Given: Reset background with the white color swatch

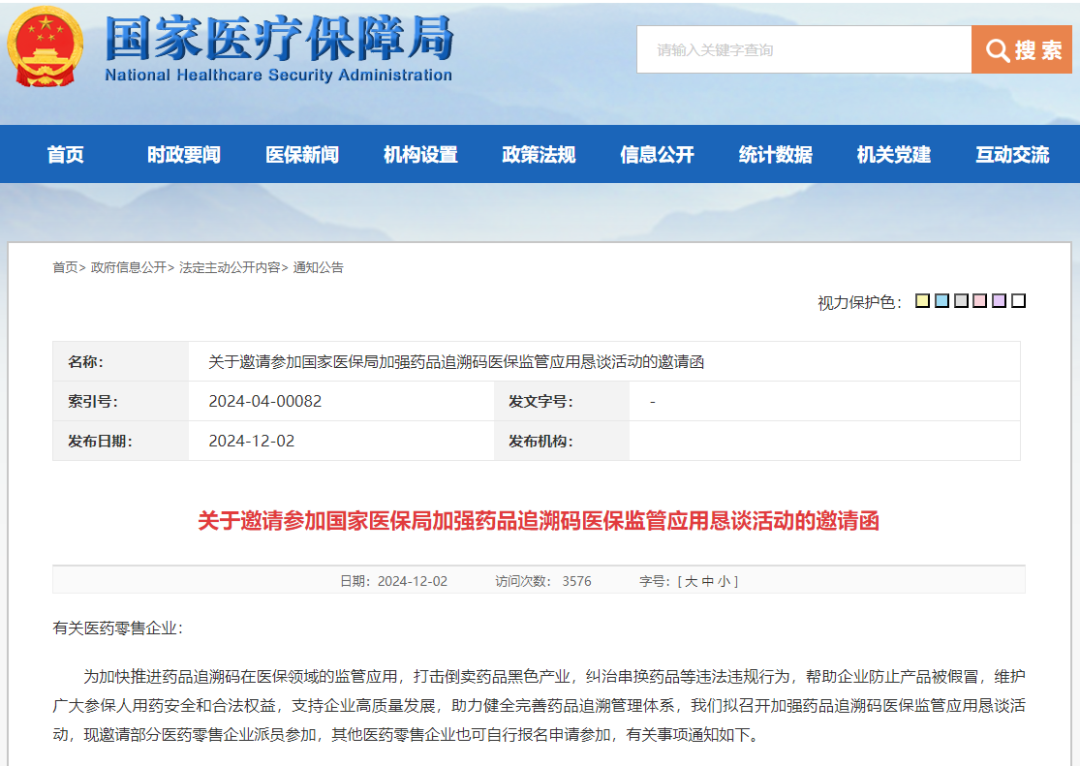Looking at the screenshot, I should coord(1018,301).
